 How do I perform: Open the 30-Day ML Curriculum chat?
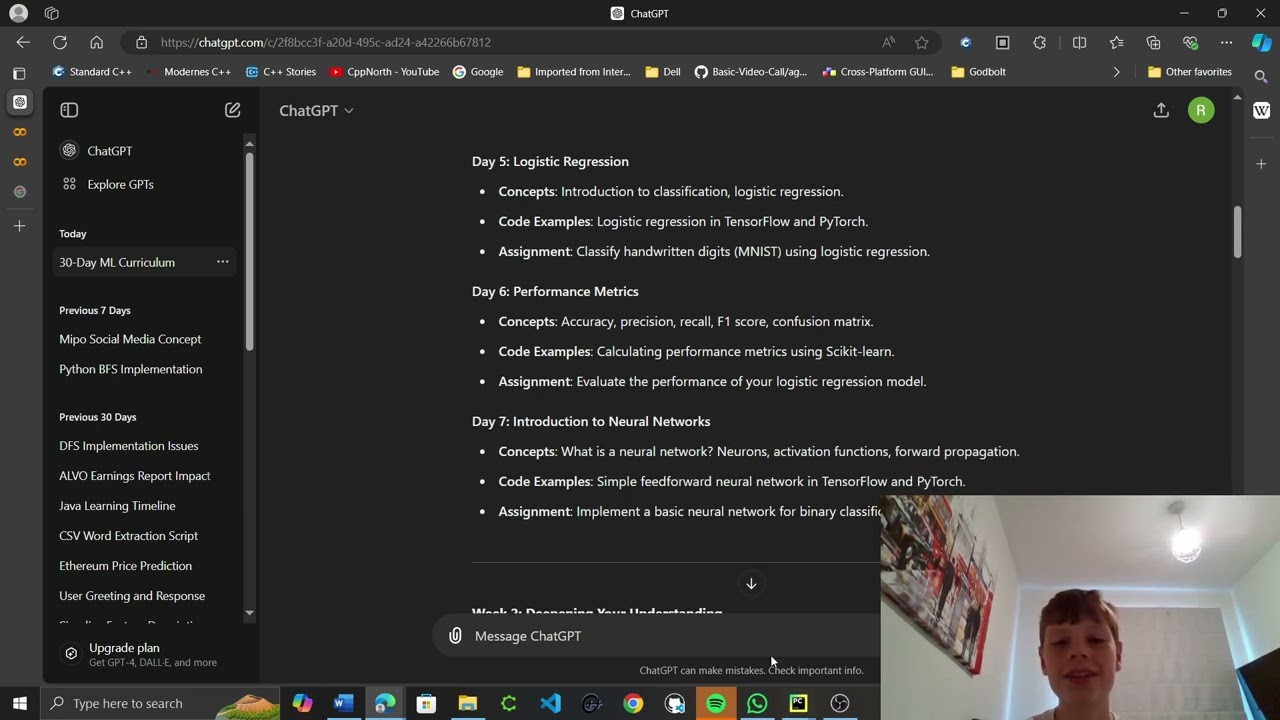[117, 262]
